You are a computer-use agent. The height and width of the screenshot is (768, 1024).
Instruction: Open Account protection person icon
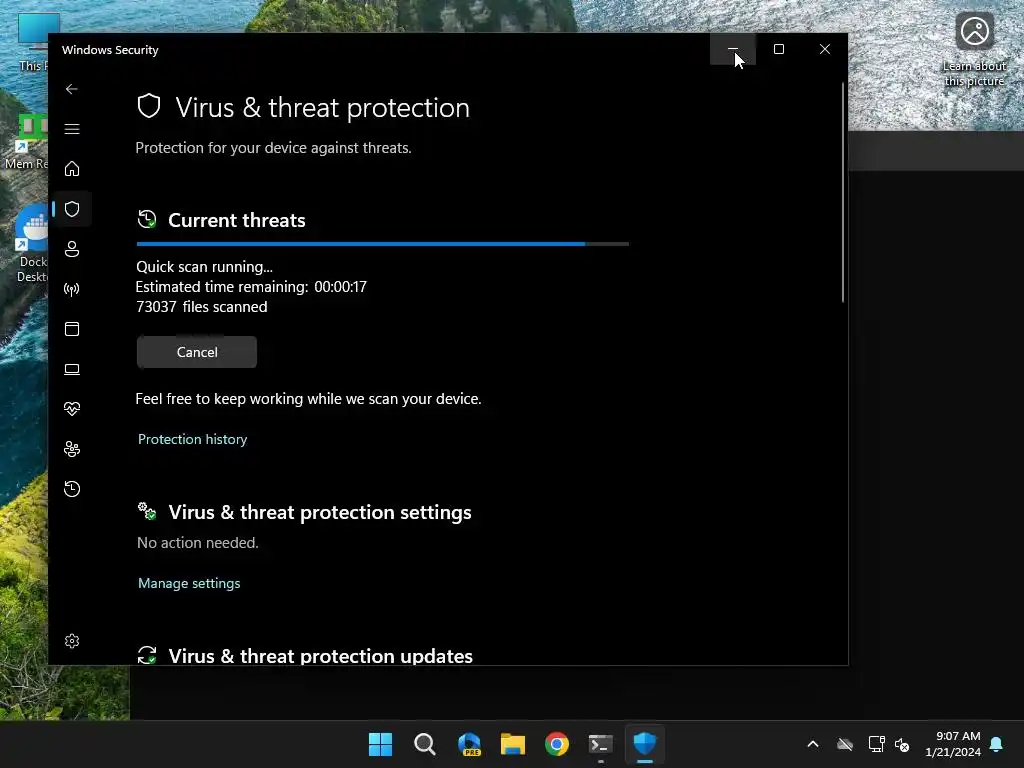[x=72, y=249]
